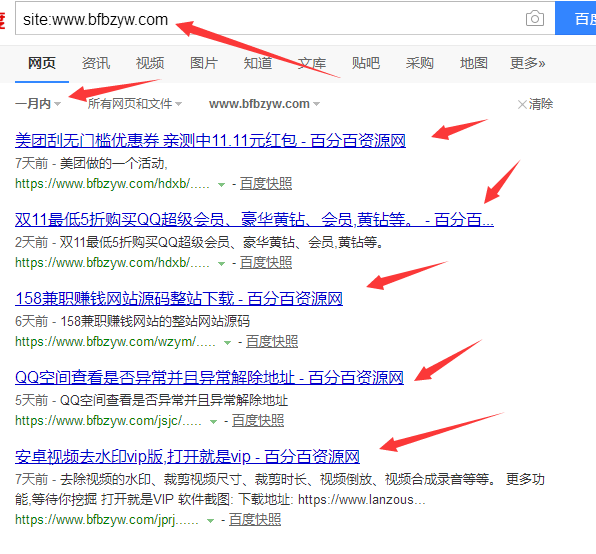
Task: Click the blue Baidu search button
Action: click(x=575, y=18)
